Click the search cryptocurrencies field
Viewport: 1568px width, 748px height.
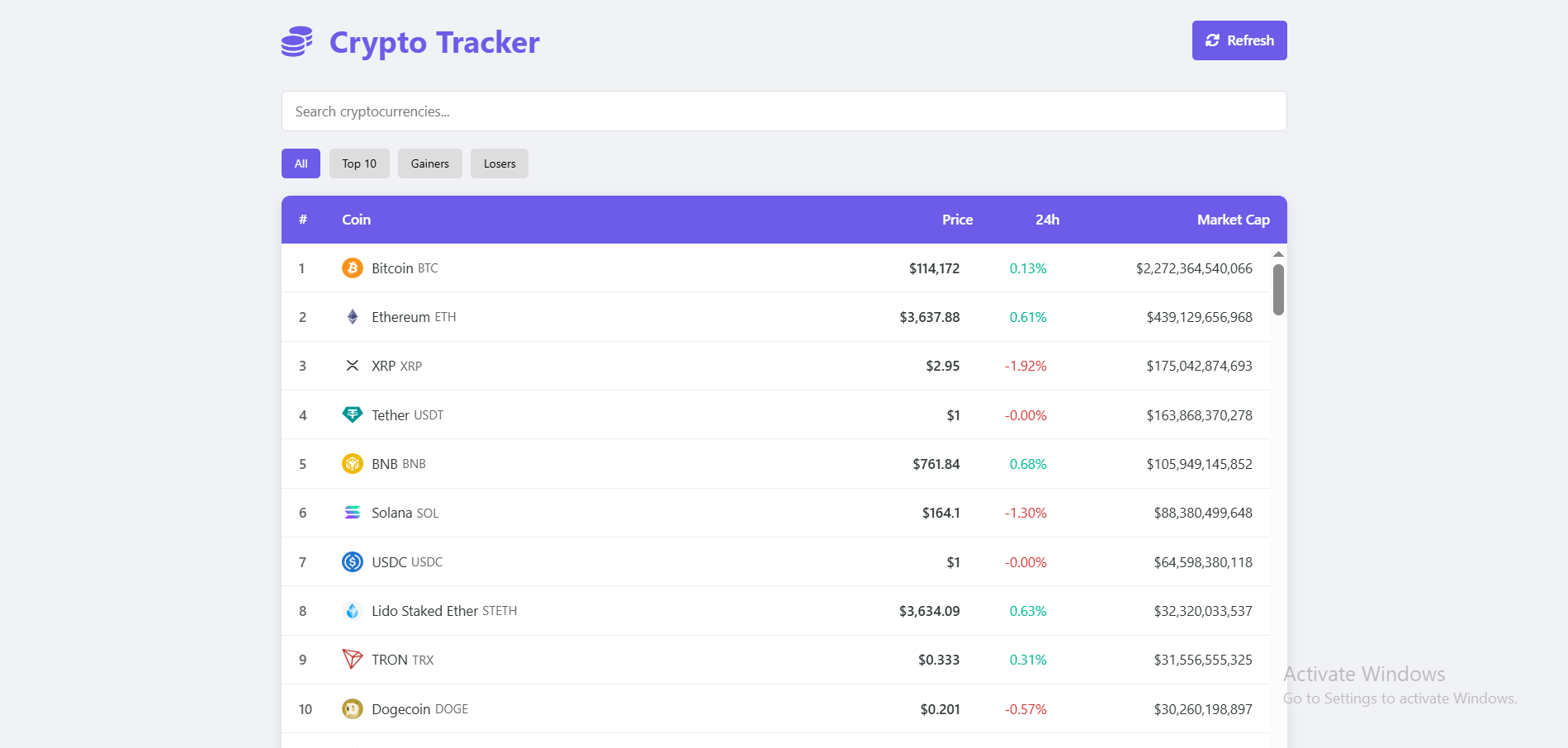(x=783, y=110)
